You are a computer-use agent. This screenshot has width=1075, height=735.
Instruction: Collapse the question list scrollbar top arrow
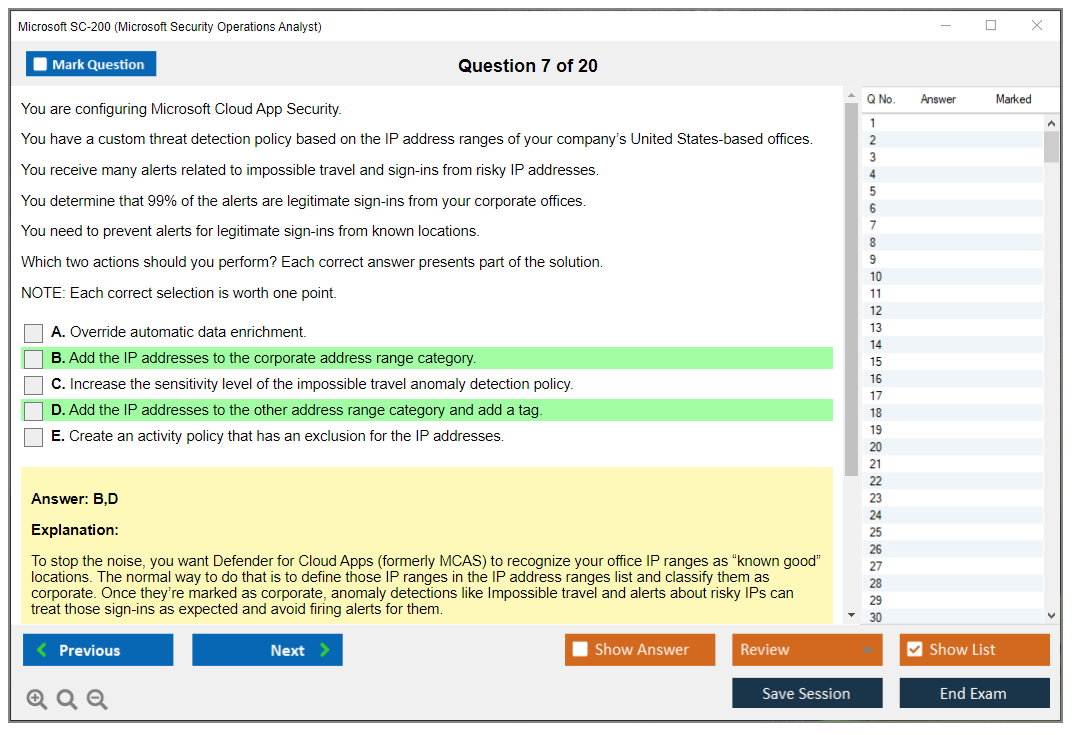[x=1052, y=122]
